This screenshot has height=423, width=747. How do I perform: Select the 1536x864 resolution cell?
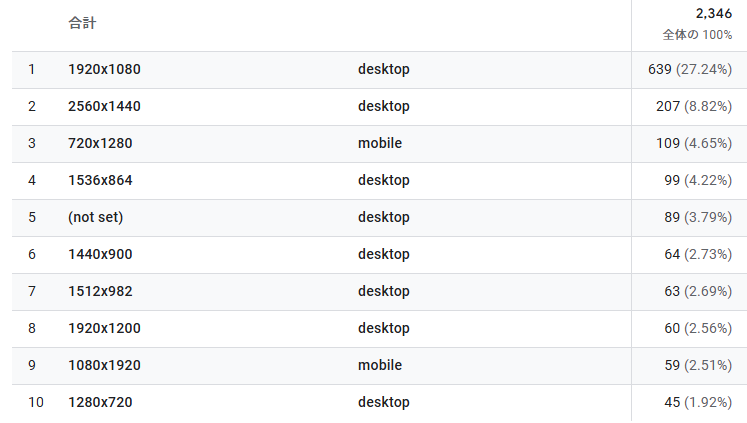pyautogui.click(x=100, y=181)
